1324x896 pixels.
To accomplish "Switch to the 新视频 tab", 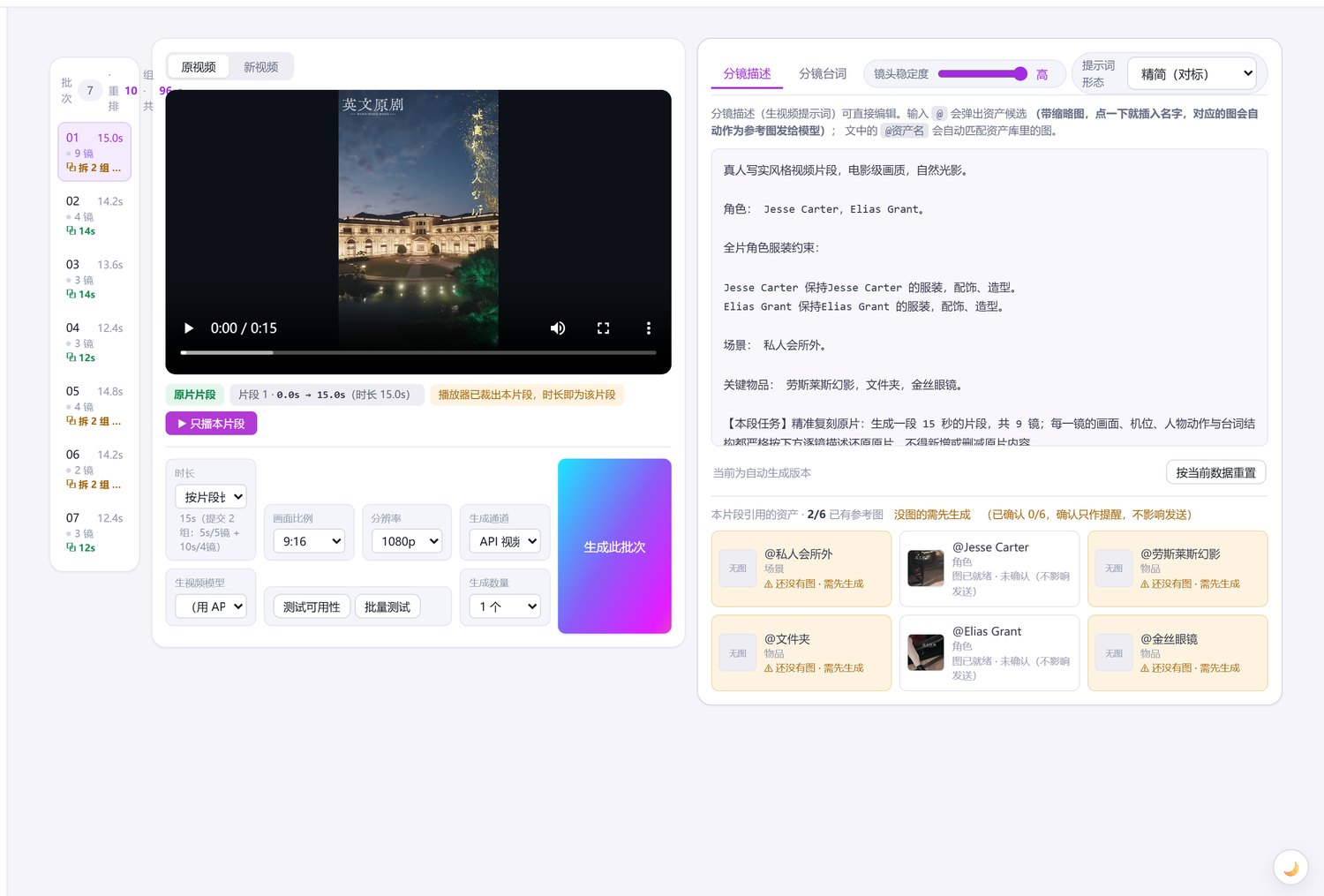I will pos(261,67).
